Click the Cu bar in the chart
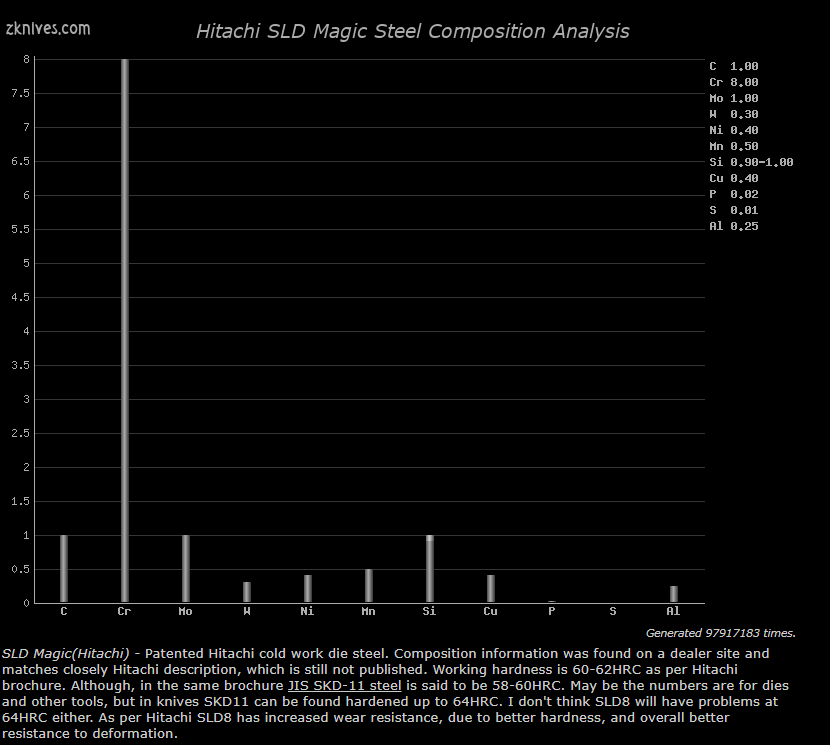 (491, 589)
